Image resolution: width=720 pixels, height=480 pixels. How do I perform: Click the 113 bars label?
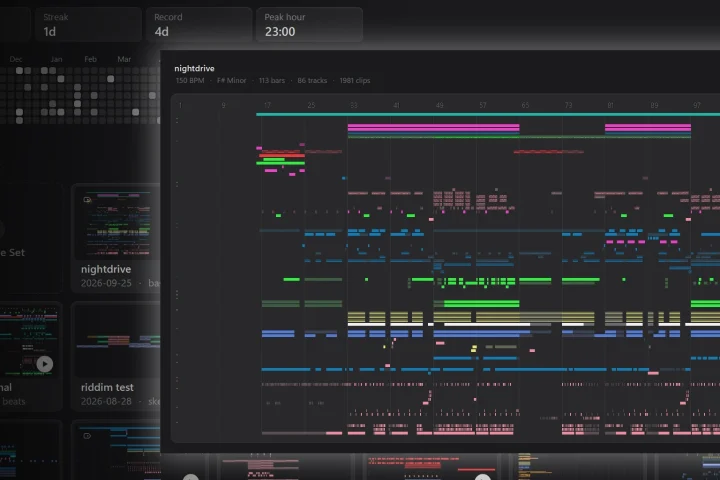272,80
